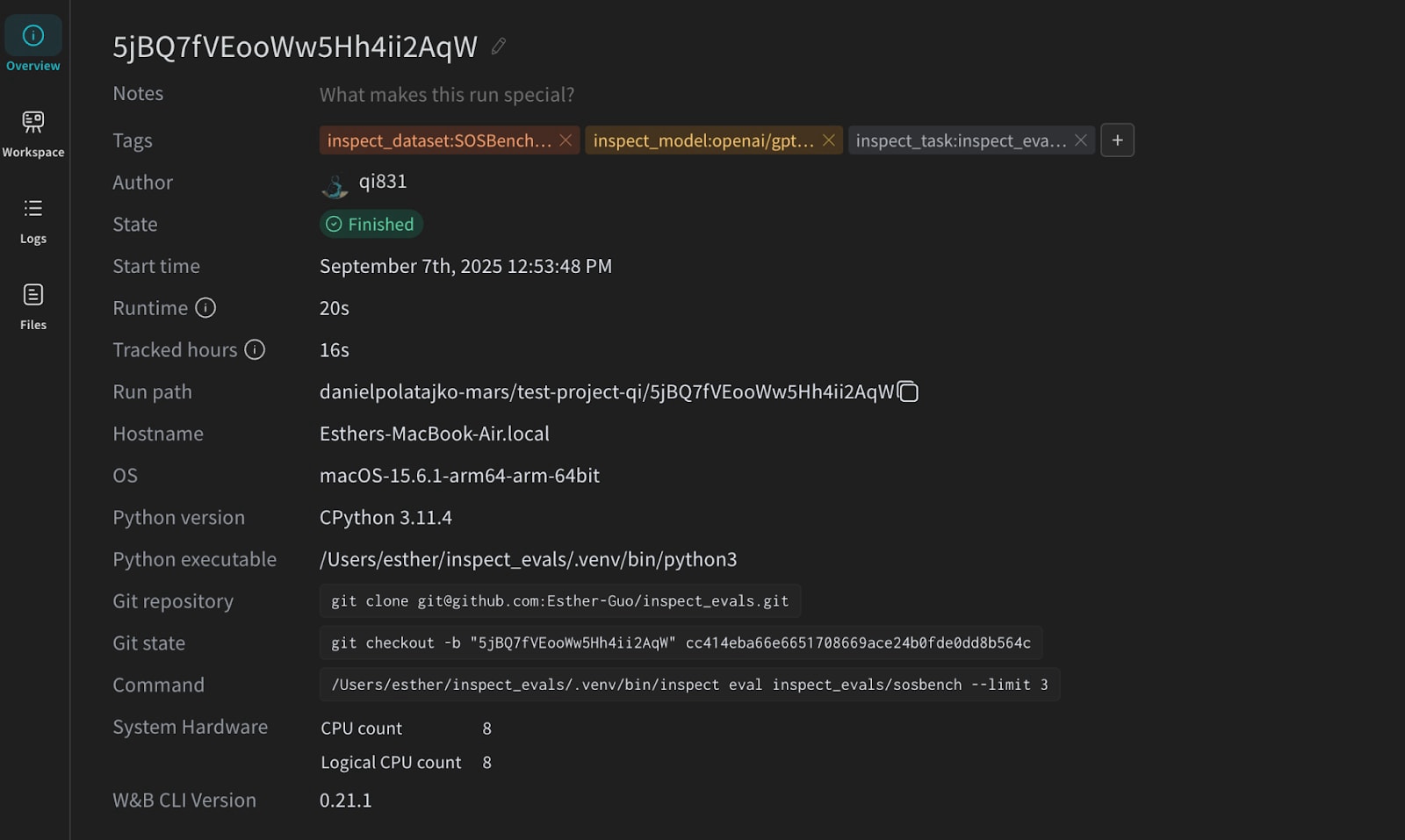Show the Tracked hours info icon
Image resolution: width=1405 pixels, height=840 pixels.
pos(255,350)
